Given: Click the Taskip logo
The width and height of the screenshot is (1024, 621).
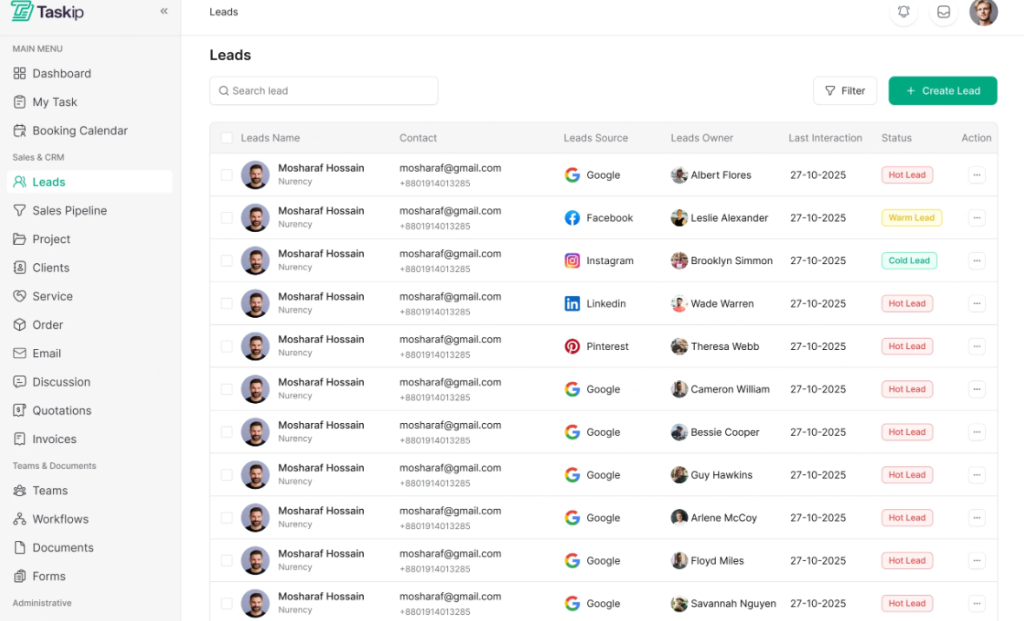Looking at the screenshot, I should coord(48,12).
